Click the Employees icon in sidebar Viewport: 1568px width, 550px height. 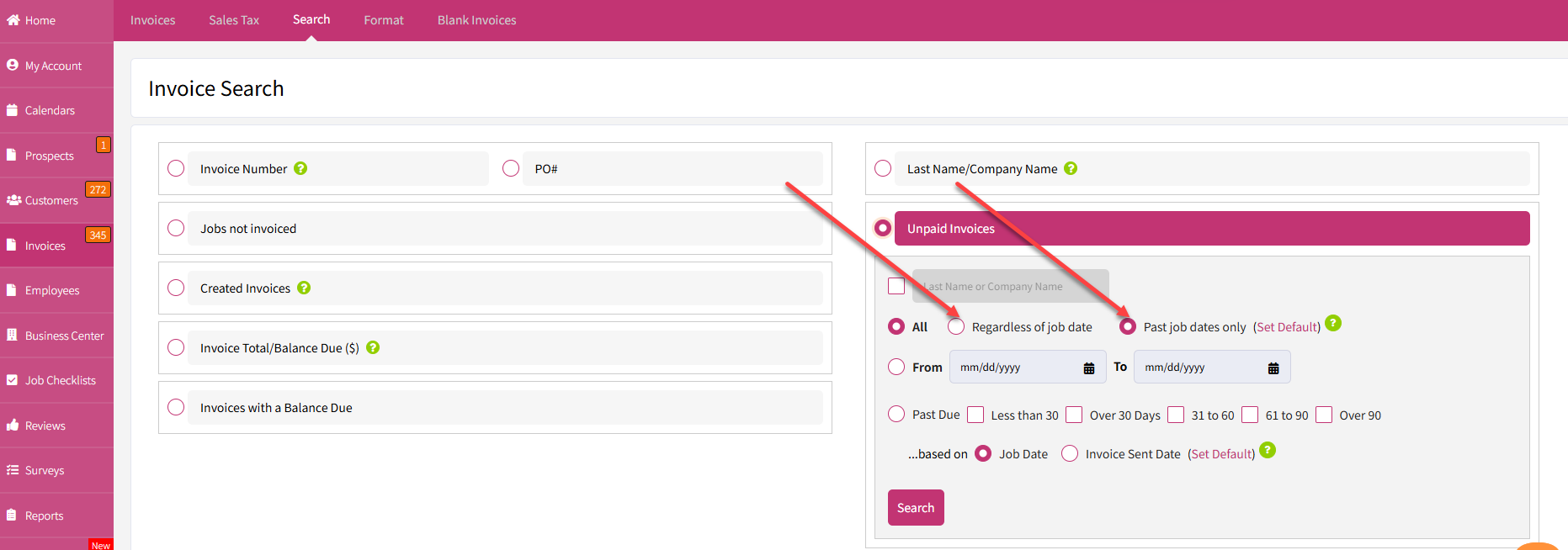click(x=11, y=290)
